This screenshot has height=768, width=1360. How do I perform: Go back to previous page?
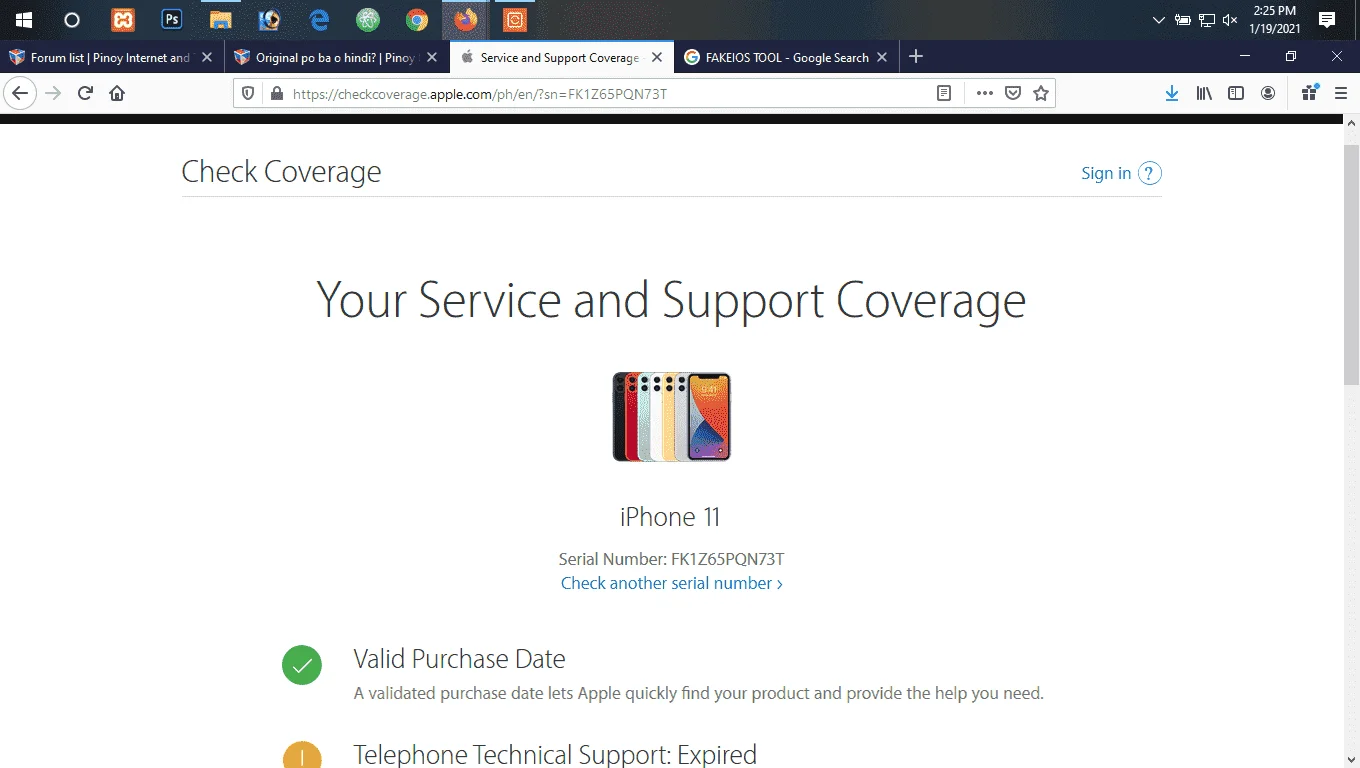20,93
